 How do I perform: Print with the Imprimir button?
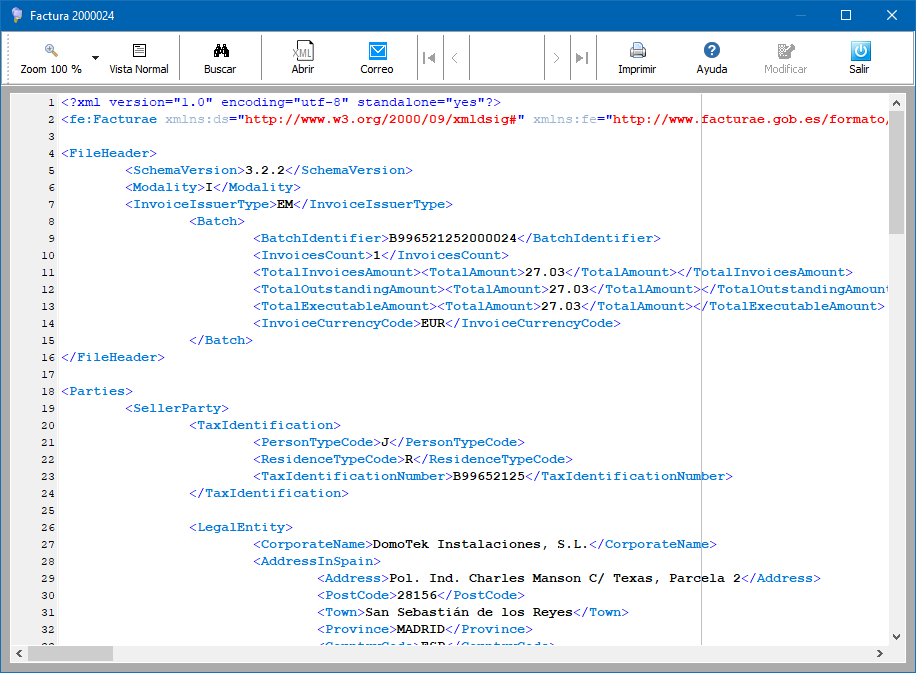pos(637,58)
